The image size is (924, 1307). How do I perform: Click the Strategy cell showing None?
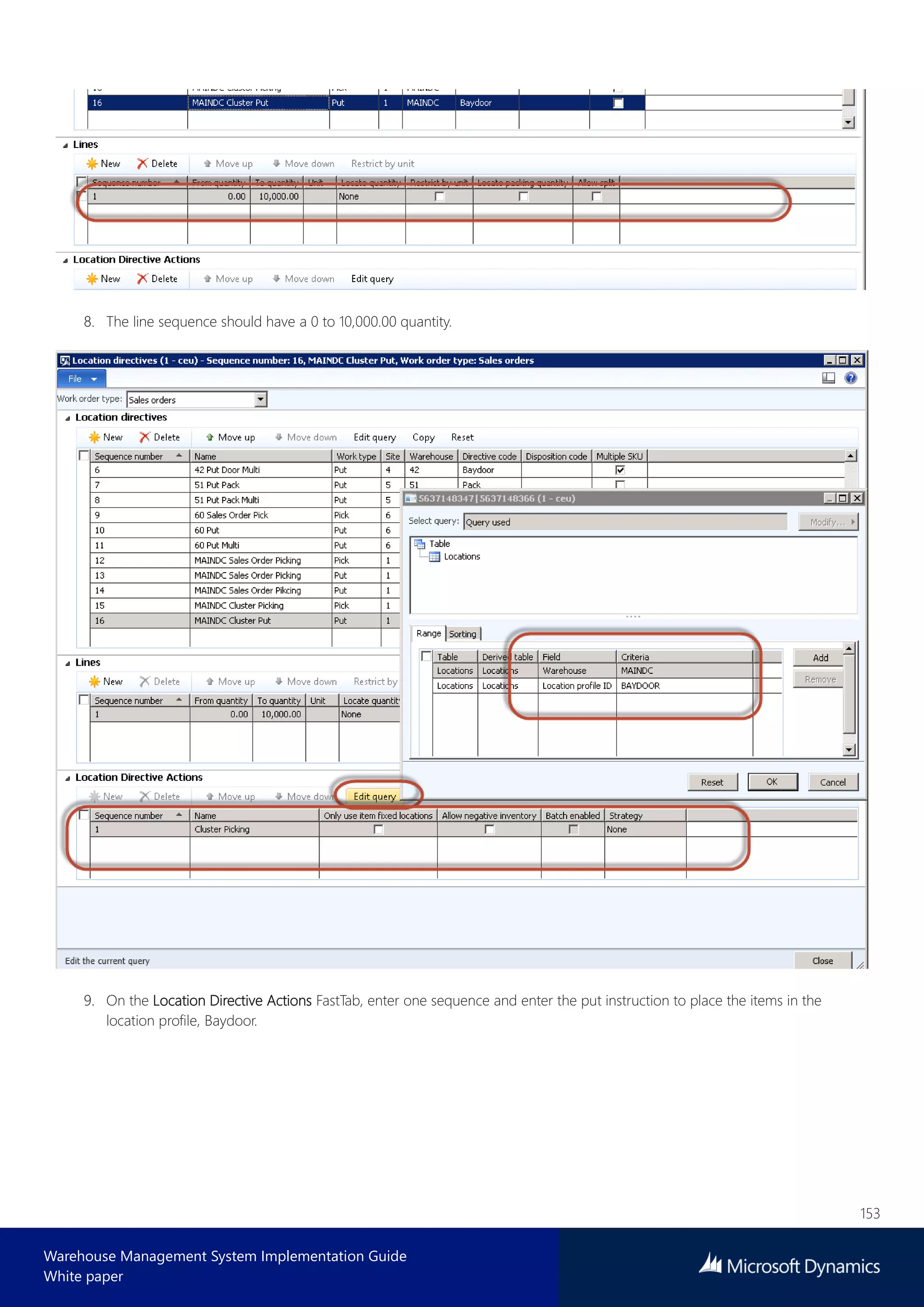tap(645, 830)
